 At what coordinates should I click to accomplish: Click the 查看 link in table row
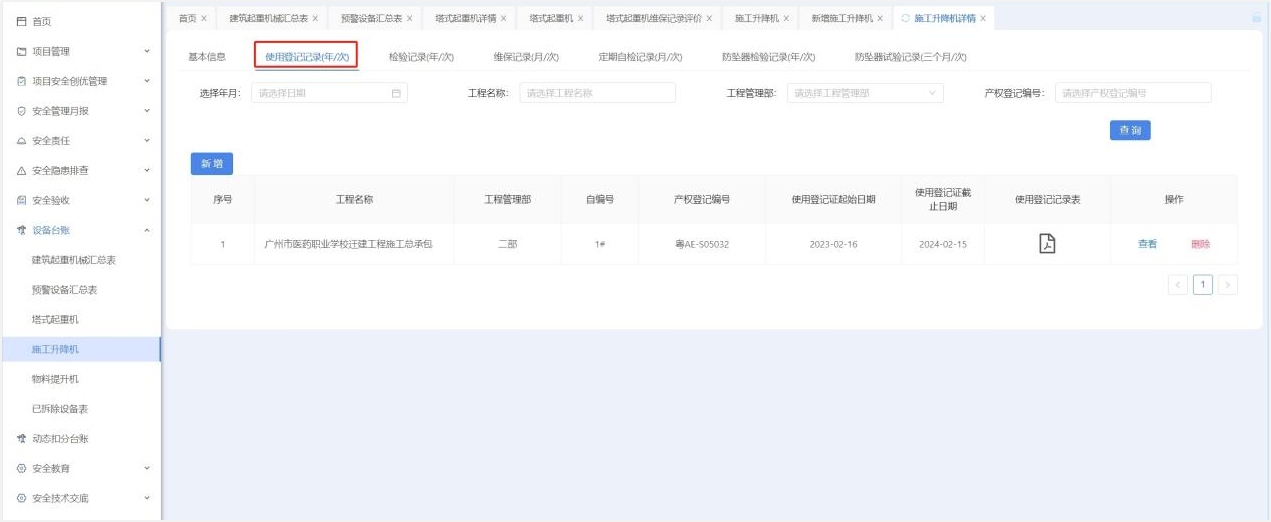pos(1147,244)
